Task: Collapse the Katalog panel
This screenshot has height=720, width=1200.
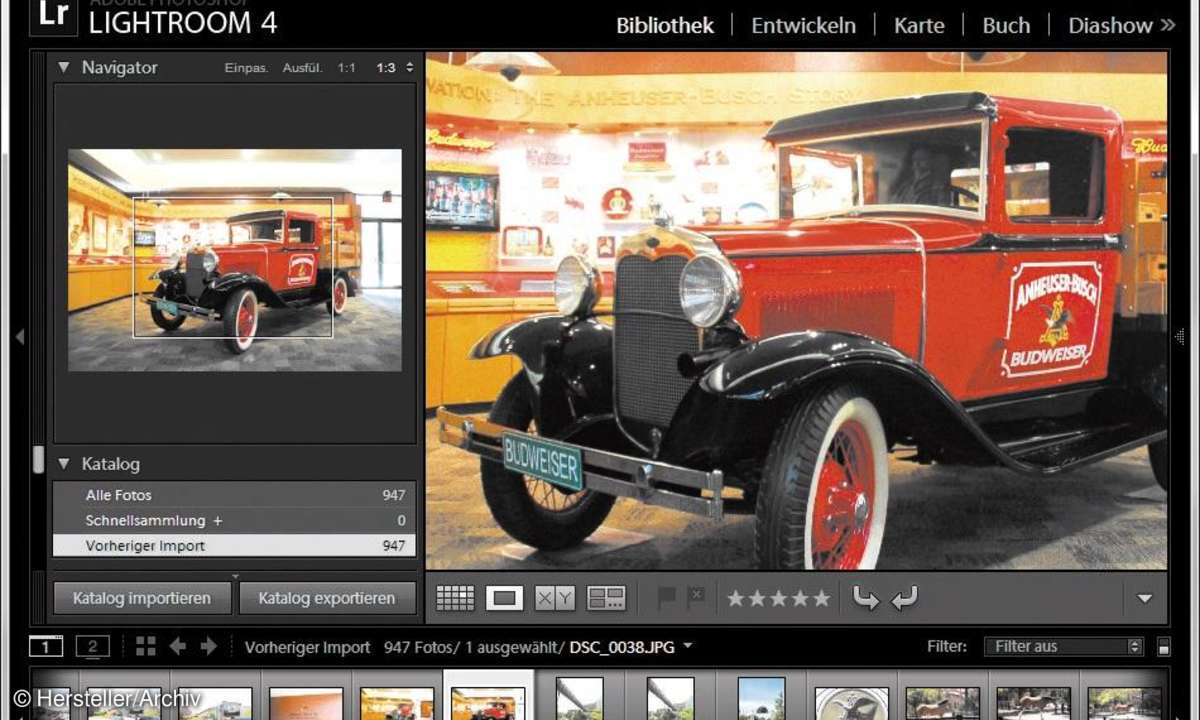Action: click(64, 464)
